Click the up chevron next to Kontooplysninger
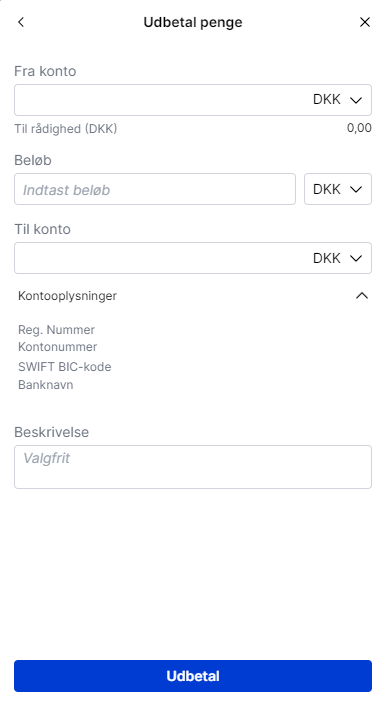This screenshot has height=705, width=385. (362, 296)
